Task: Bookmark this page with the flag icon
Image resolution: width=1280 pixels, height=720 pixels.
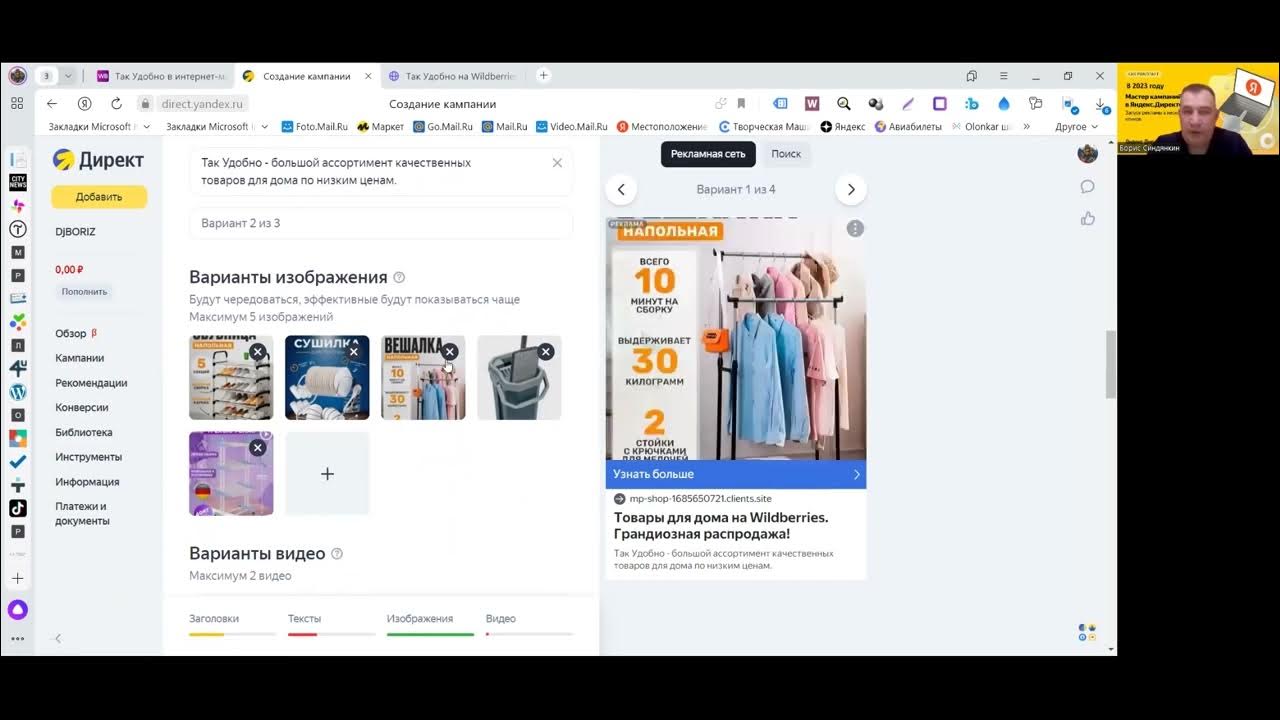Action: [x=741, y=103]
